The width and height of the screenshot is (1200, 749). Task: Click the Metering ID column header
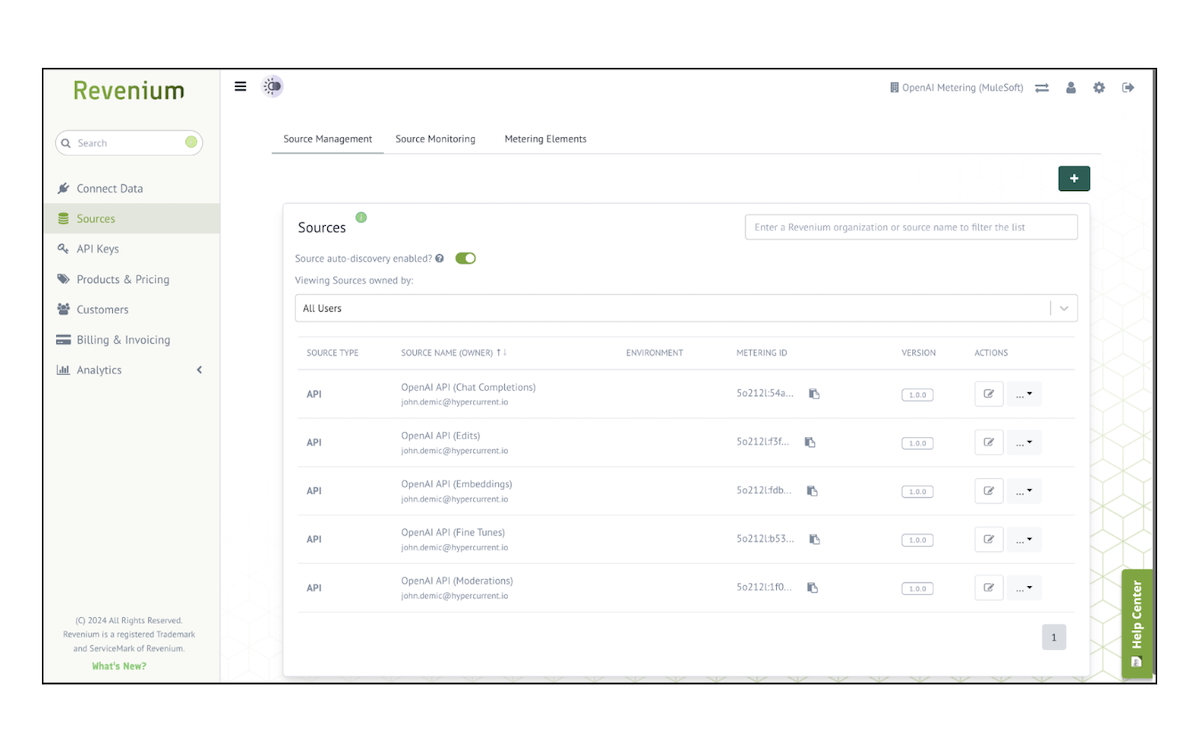tap(762, 353)
